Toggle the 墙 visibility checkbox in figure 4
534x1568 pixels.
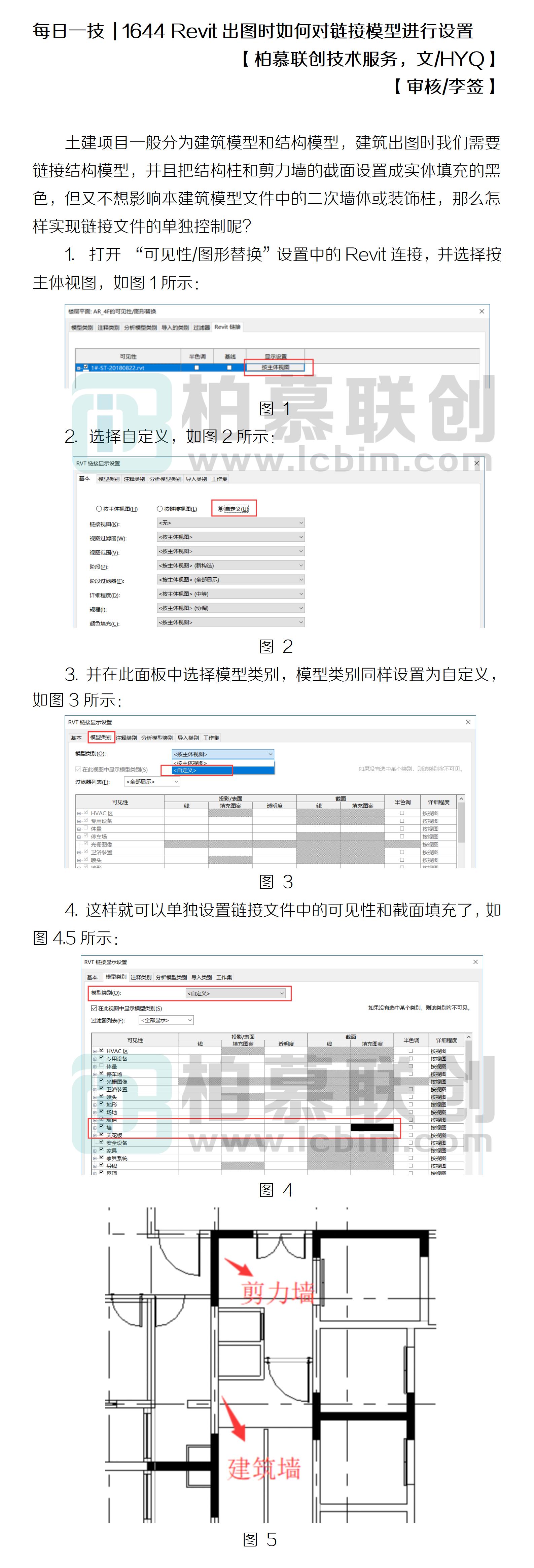pos(102,1127)
